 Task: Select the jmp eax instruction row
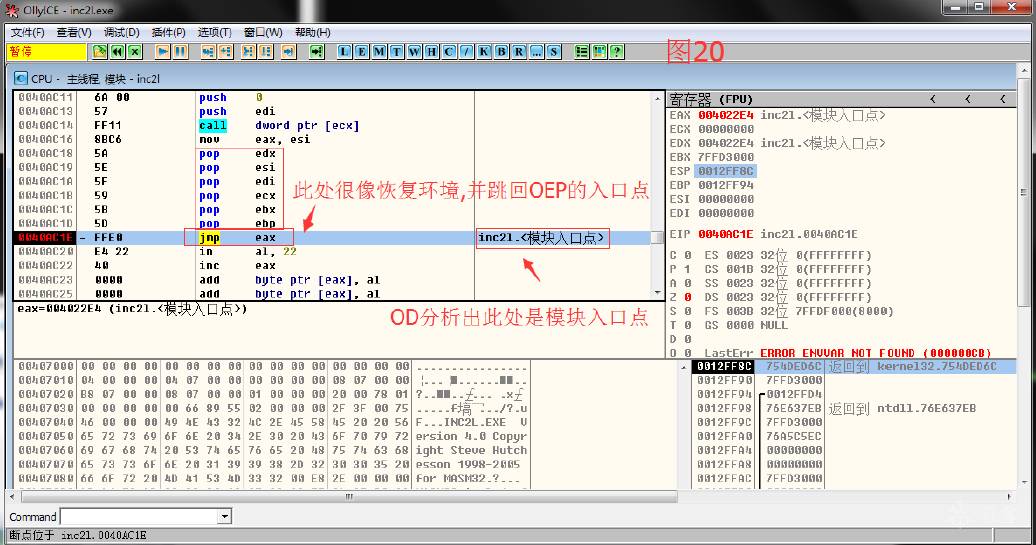[332, 238]
